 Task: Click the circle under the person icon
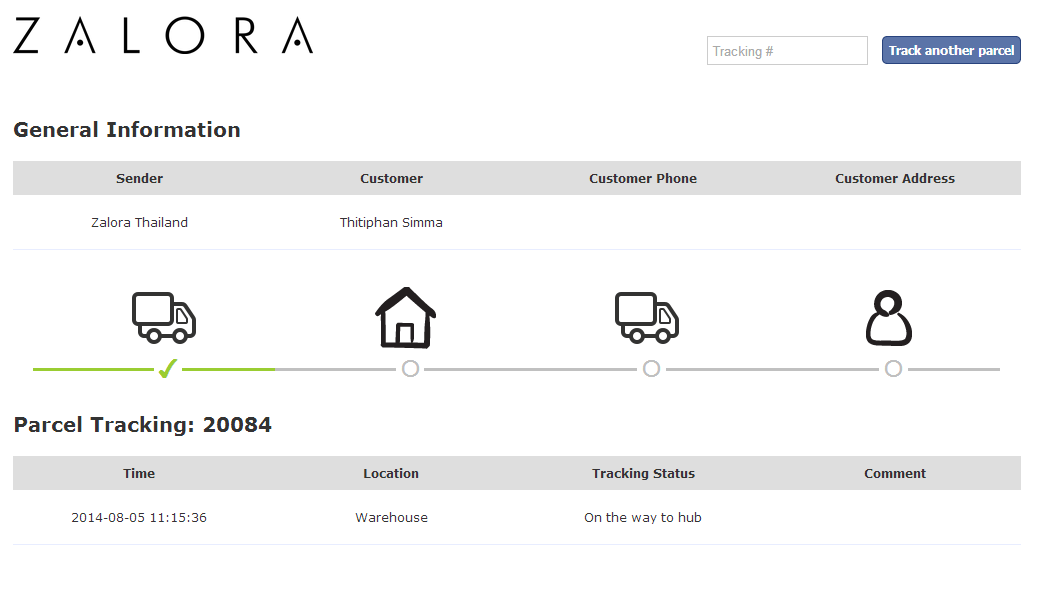point(893,368)
